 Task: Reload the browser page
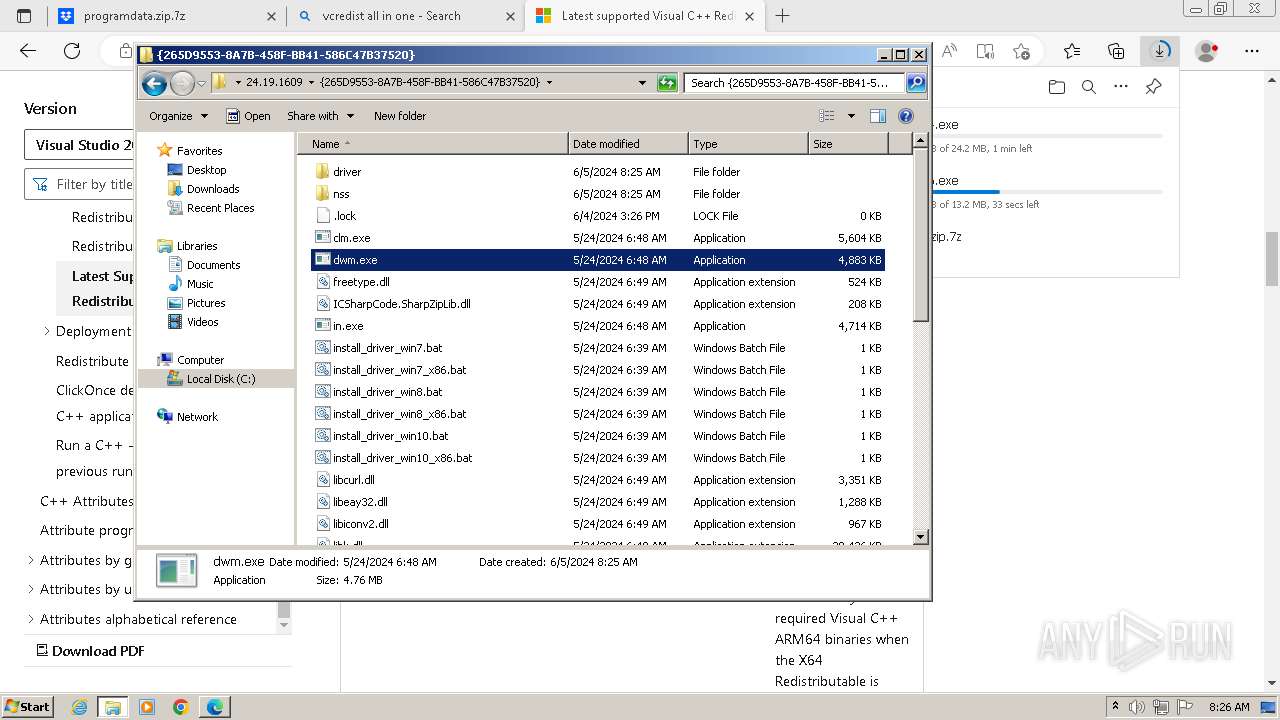point(72,51)
